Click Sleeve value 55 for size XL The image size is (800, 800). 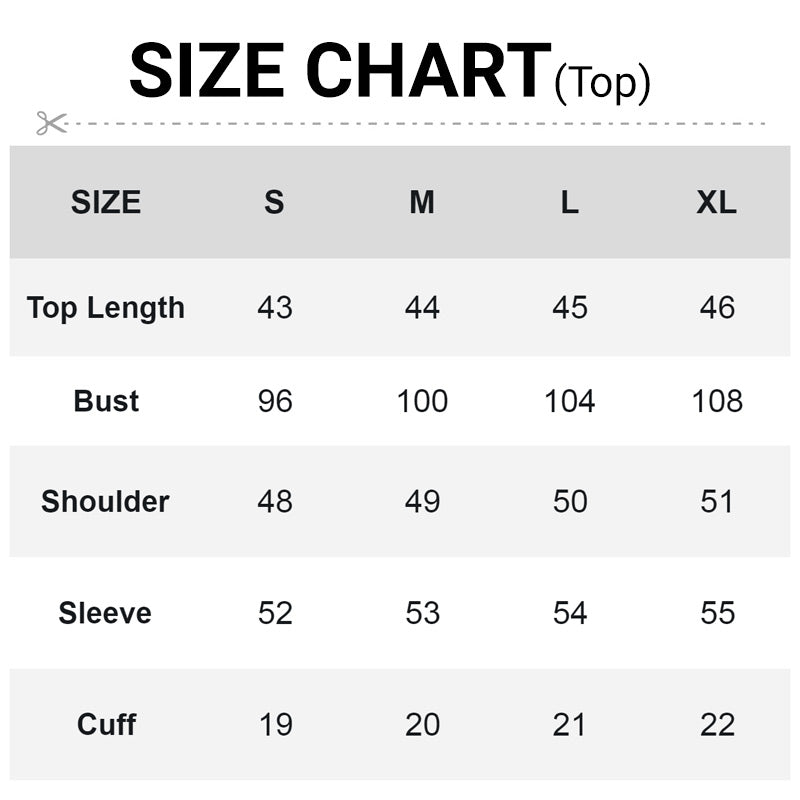(x=718, y=613)
